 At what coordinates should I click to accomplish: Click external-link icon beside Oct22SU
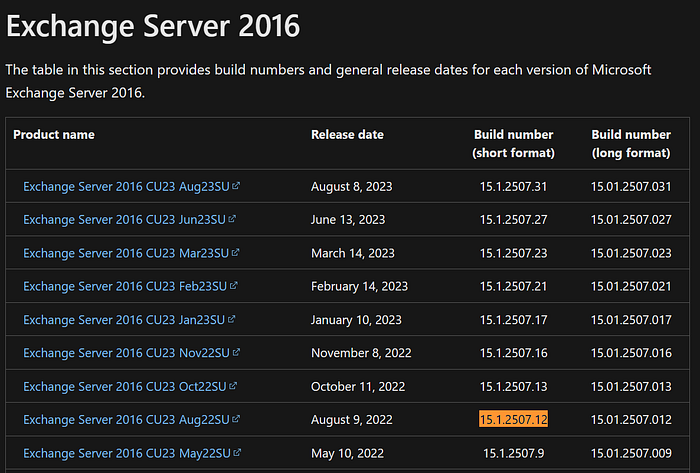click(x=233, y=386)
